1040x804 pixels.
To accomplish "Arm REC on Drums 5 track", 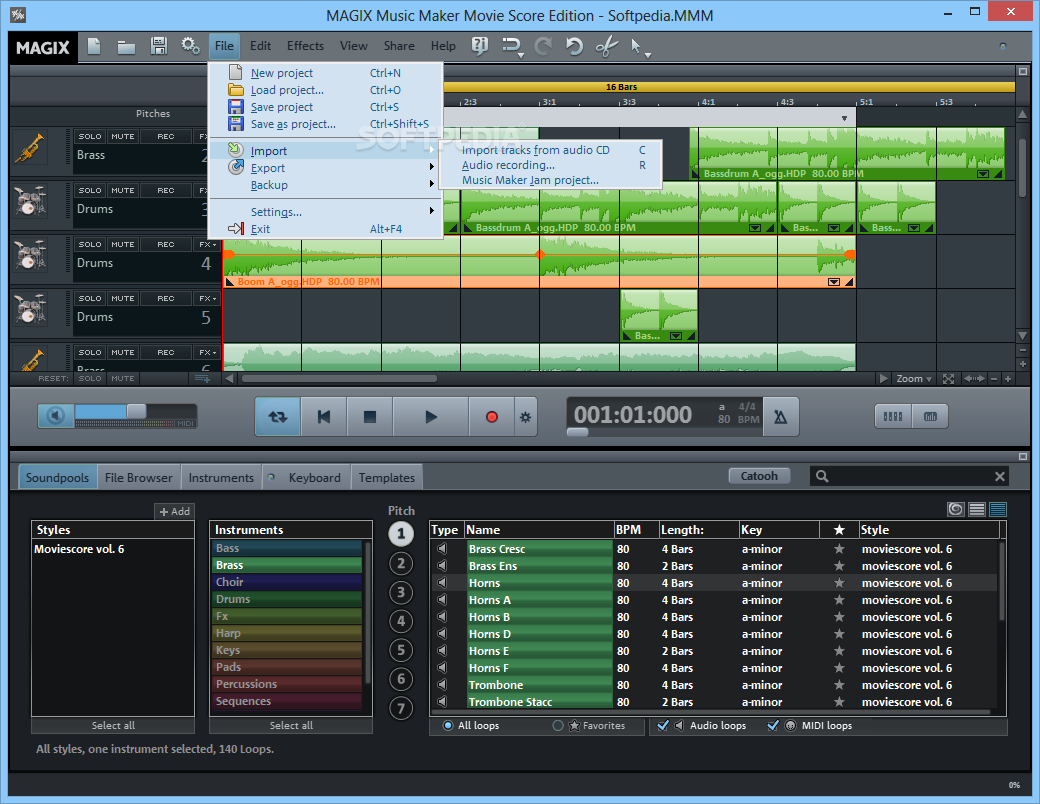I will point(166,299).
